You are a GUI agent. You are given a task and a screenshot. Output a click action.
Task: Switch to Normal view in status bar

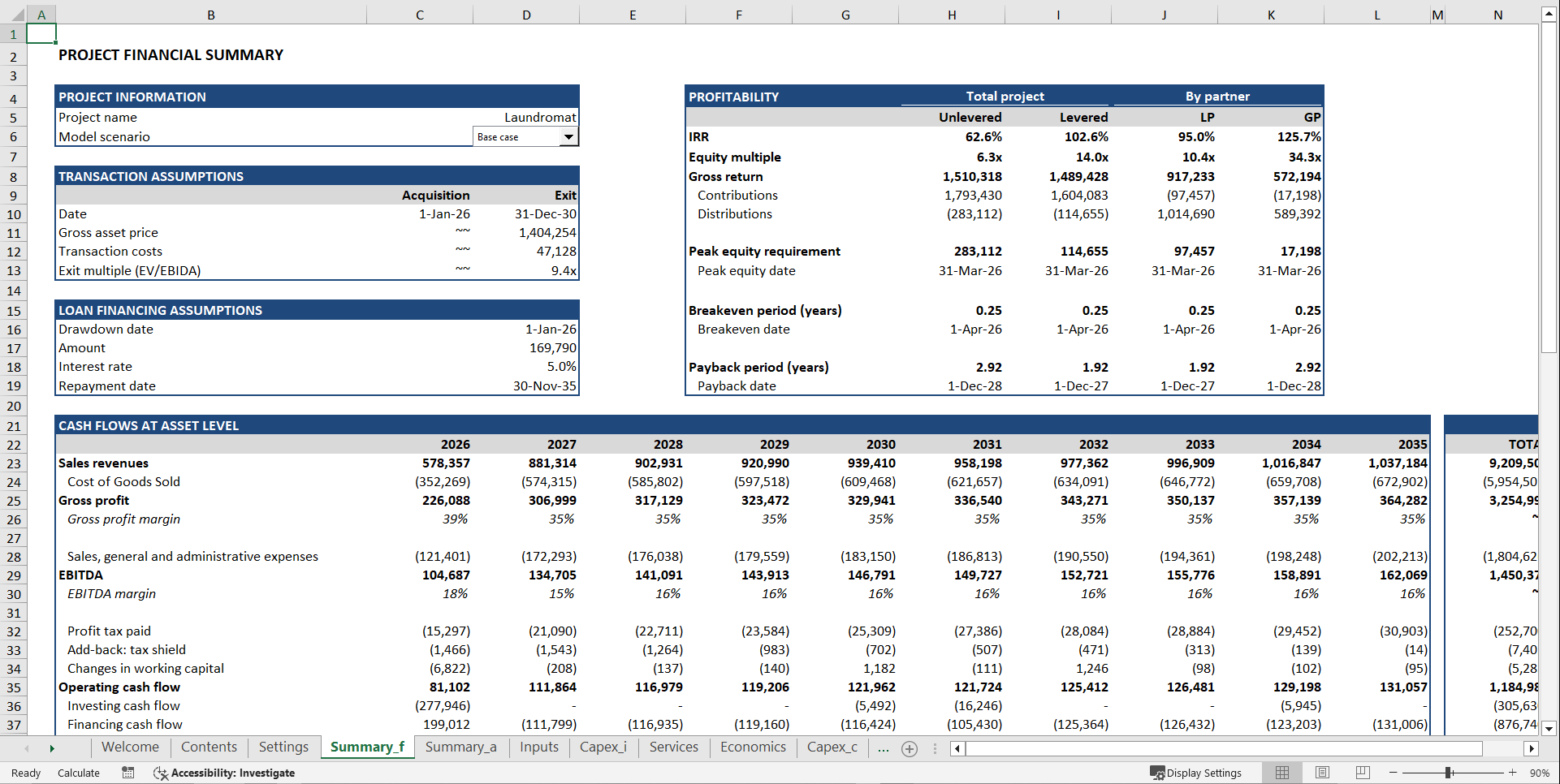pyautogui.click(x=1282, y=772)
